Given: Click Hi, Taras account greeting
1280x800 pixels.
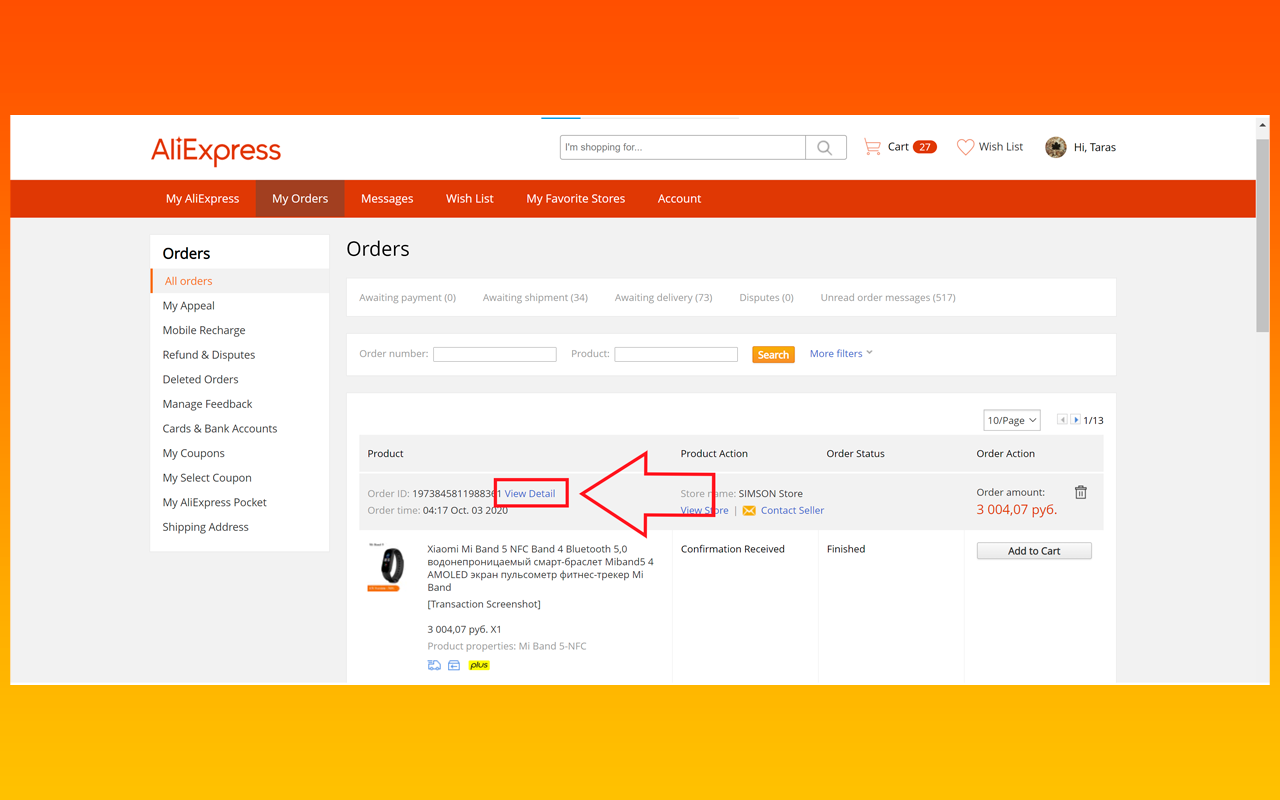Looking at the screenshot, I should click(1095, 147).
